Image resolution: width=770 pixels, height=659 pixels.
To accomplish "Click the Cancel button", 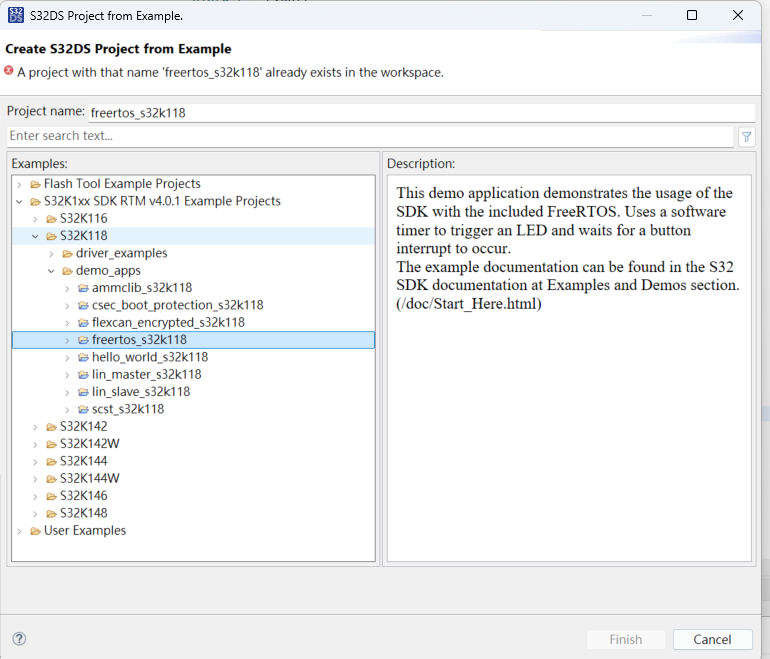I will click(x=712, y=639).
